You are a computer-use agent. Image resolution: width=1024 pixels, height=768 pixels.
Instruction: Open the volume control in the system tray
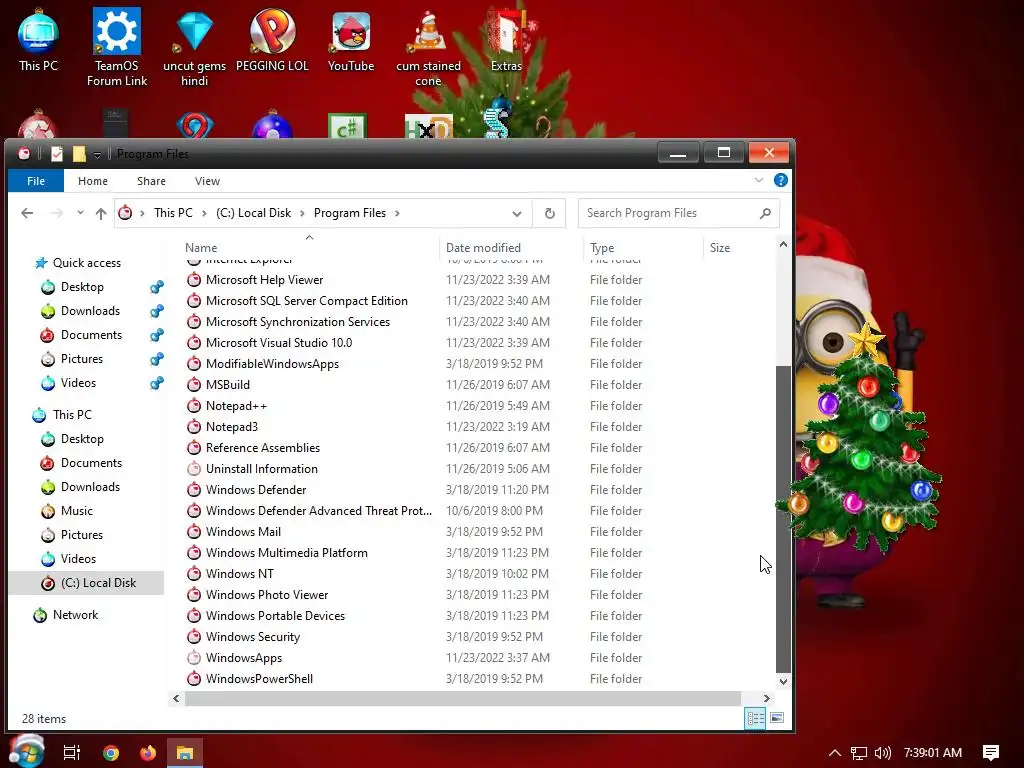point(882,753)
